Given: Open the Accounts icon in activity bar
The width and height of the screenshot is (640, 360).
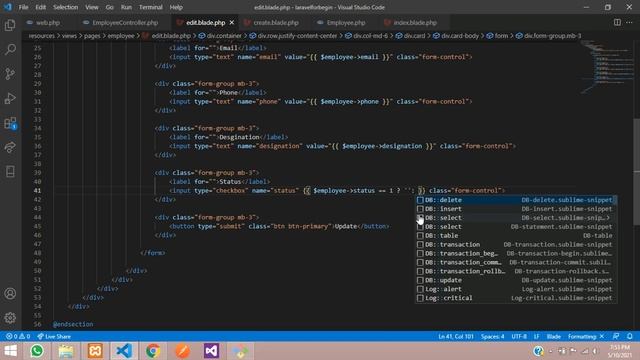Looking at the screenshot, I should click(10, 293).
